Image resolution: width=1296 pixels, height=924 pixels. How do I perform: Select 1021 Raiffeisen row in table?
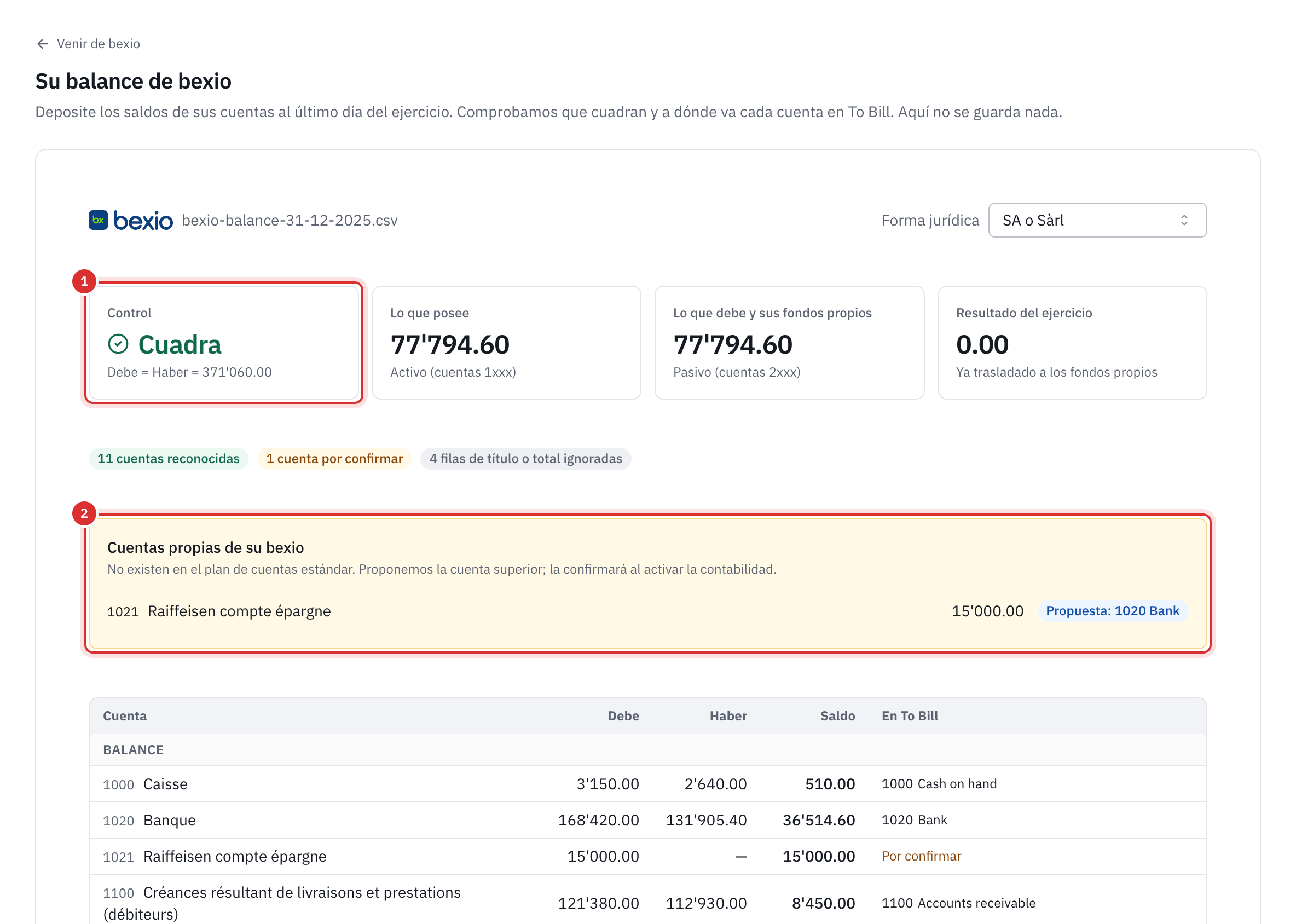coord(647,856)
